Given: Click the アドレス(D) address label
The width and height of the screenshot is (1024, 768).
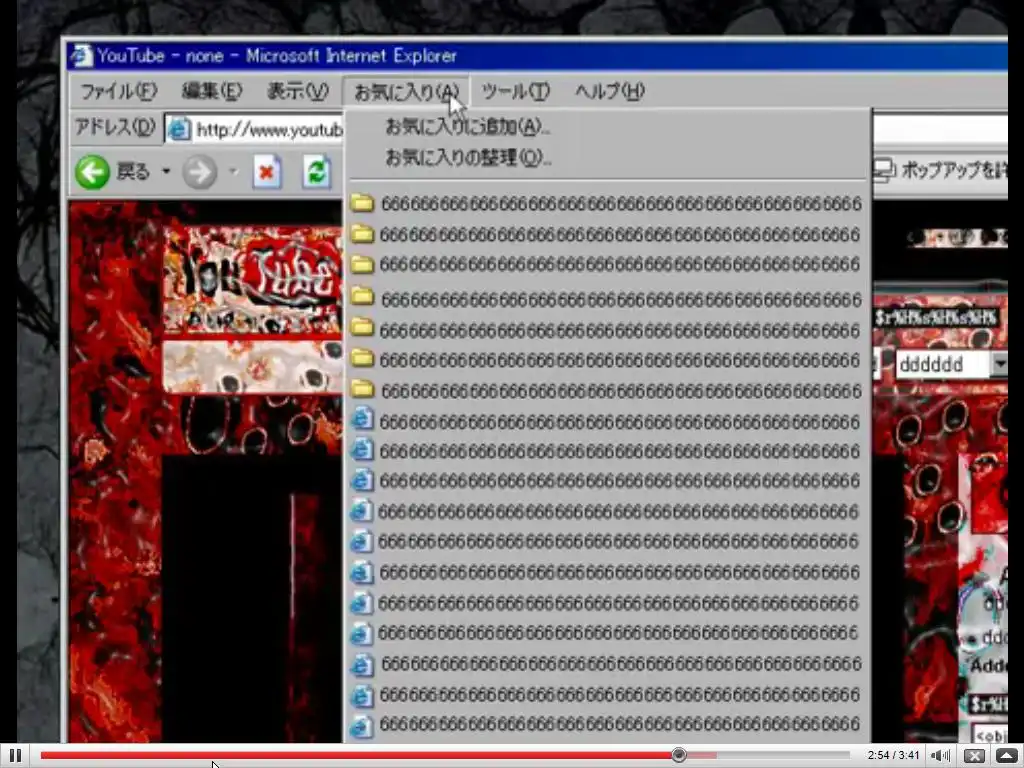Looking at the screenshot, I should pos(115,127).
